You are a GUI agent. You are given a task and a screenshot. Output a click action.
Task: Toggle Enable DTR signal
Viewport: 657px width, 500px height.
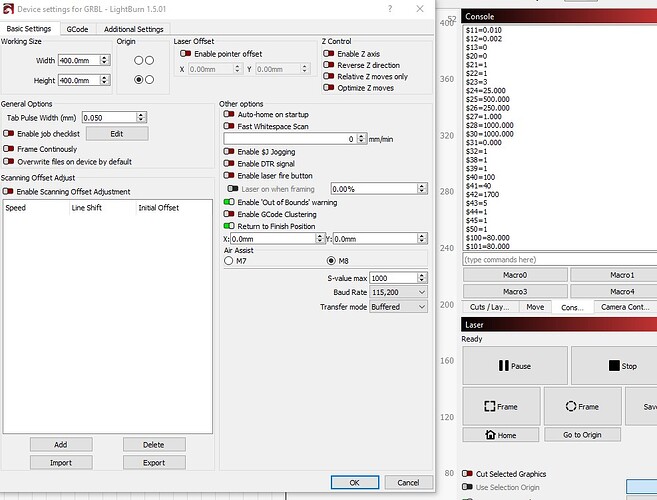click(x=229, y=163)
